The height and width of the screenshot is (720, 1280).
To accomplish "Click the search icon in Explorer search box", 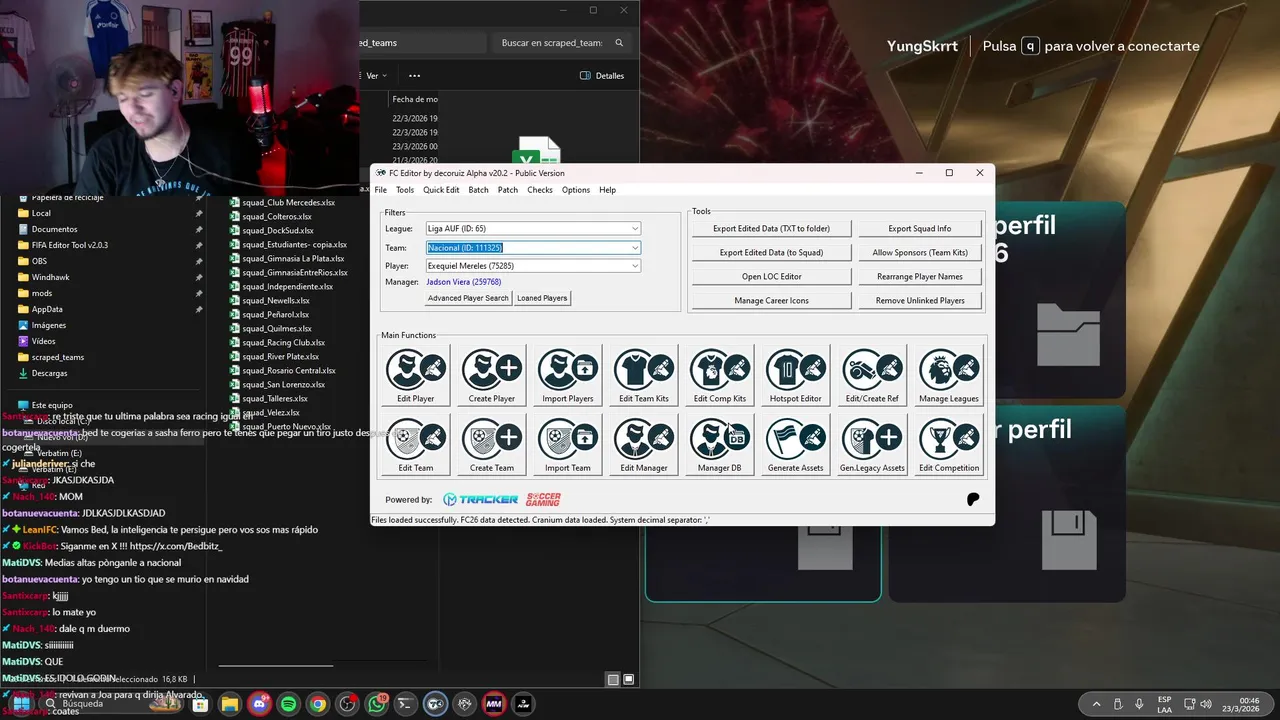I will [619, 43].
